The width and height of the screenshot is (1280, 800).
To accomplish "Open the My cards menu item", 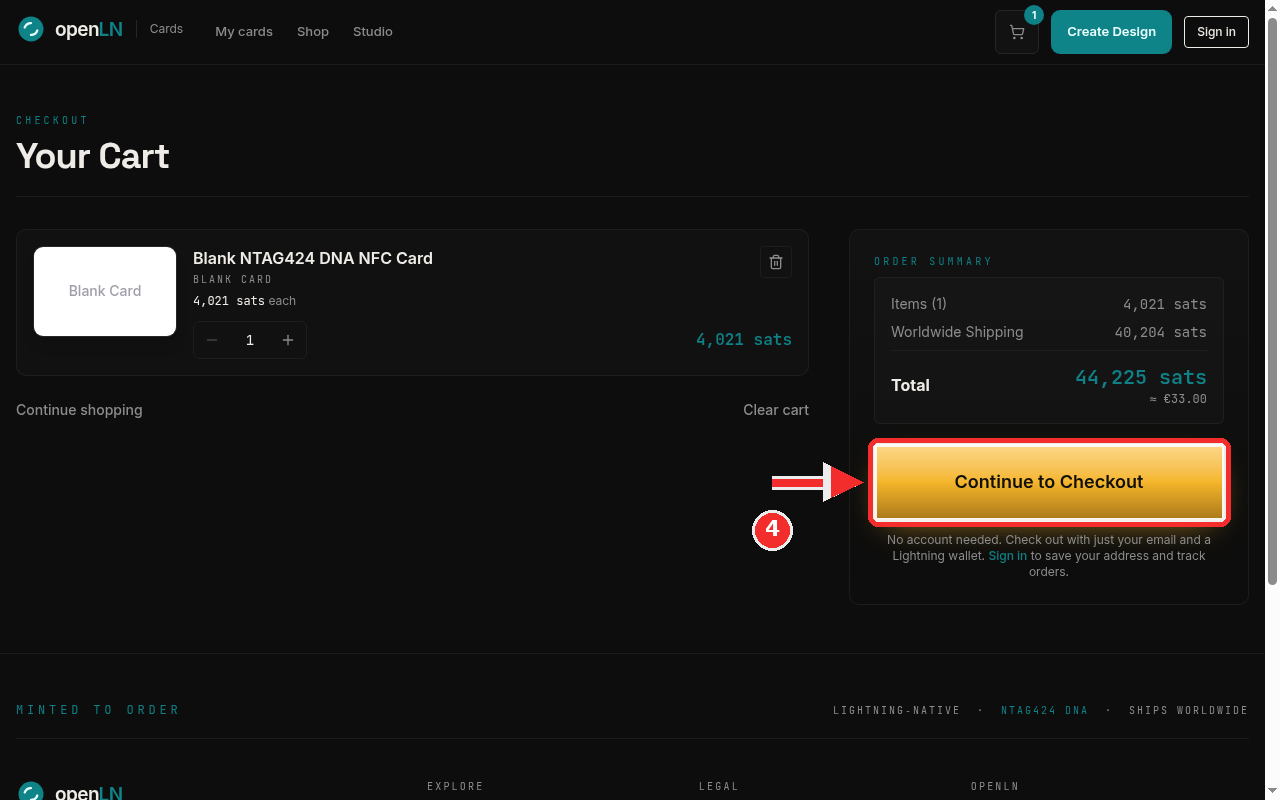I will [244, 31].
